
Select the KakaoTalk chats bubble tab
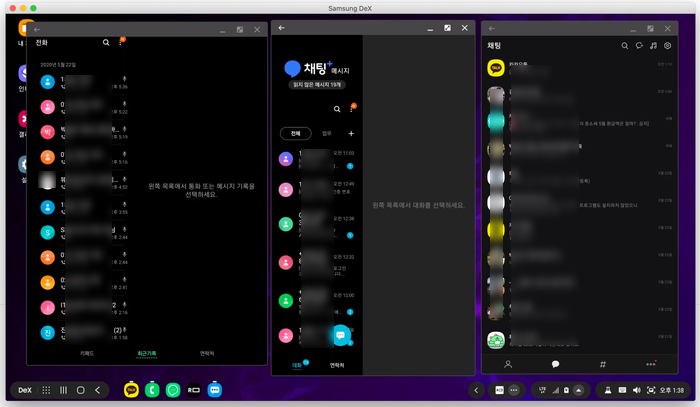[555, 364]
